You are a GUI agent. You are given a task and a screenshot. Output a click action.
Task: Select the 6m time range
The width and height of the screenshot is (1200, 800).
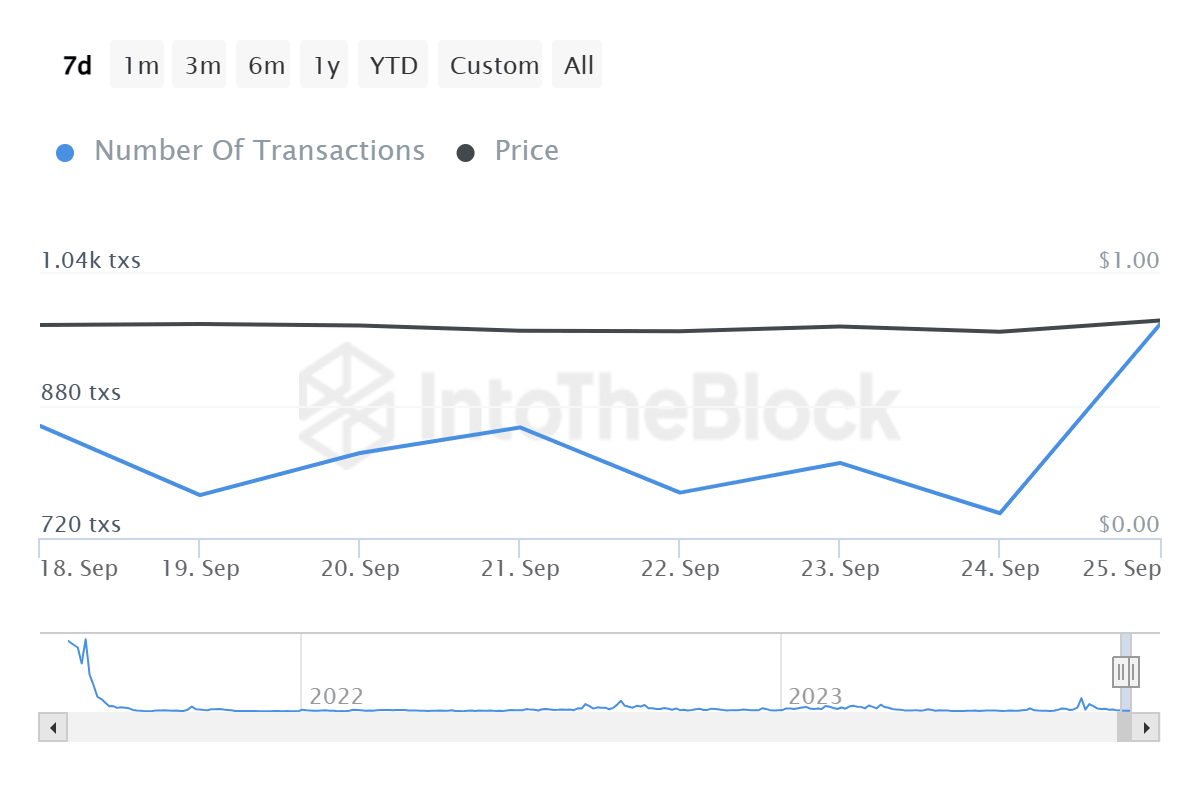[x=266, y=66]
